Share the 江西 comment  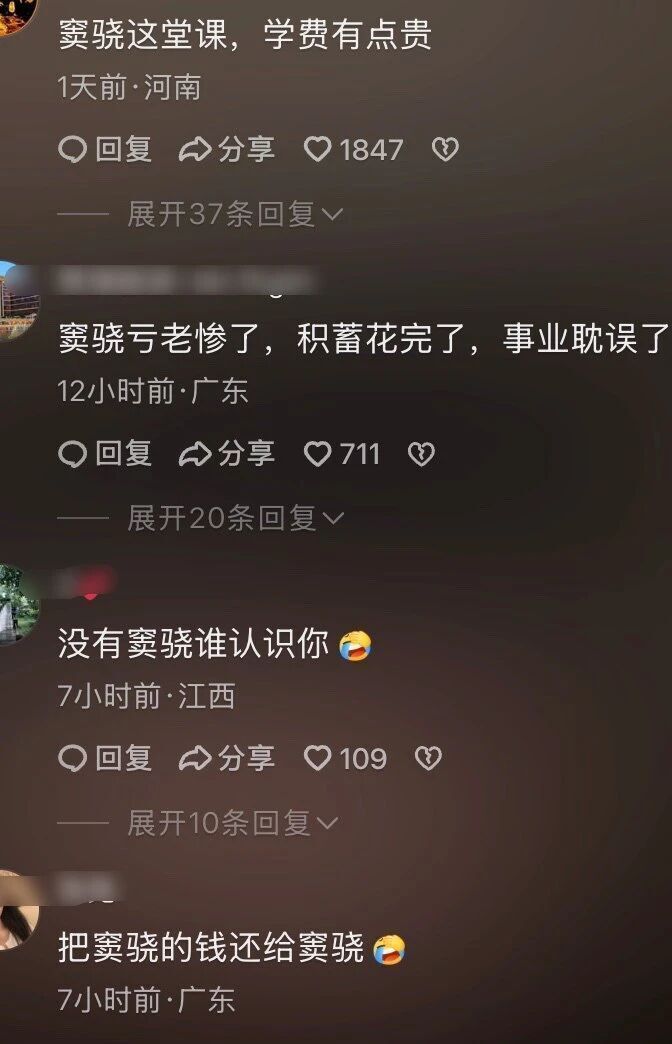(x=226, y=758)
